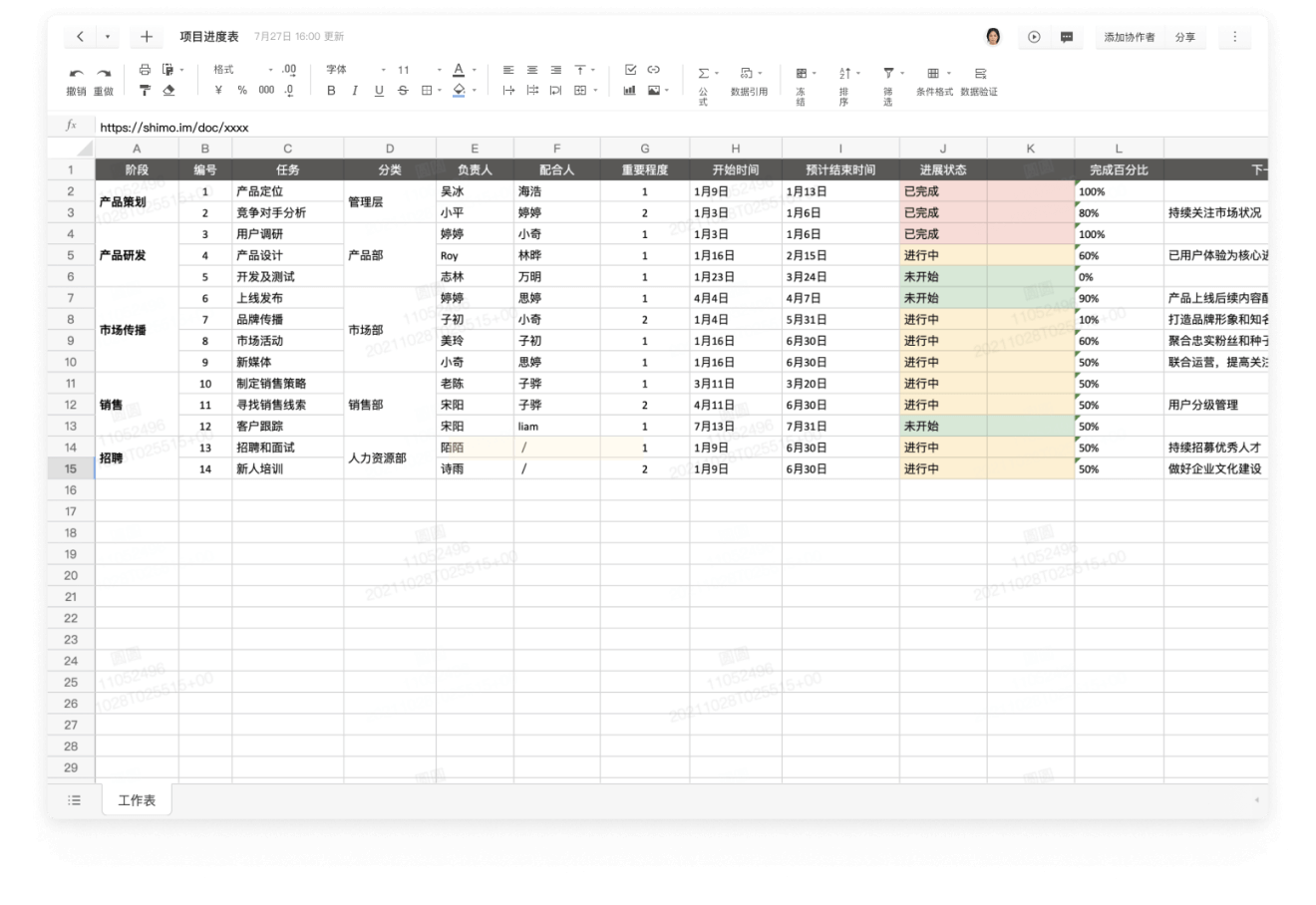Open dropdown arrow next to back button
This screenshot has height=905, width=1316.
tap(107, 37)
